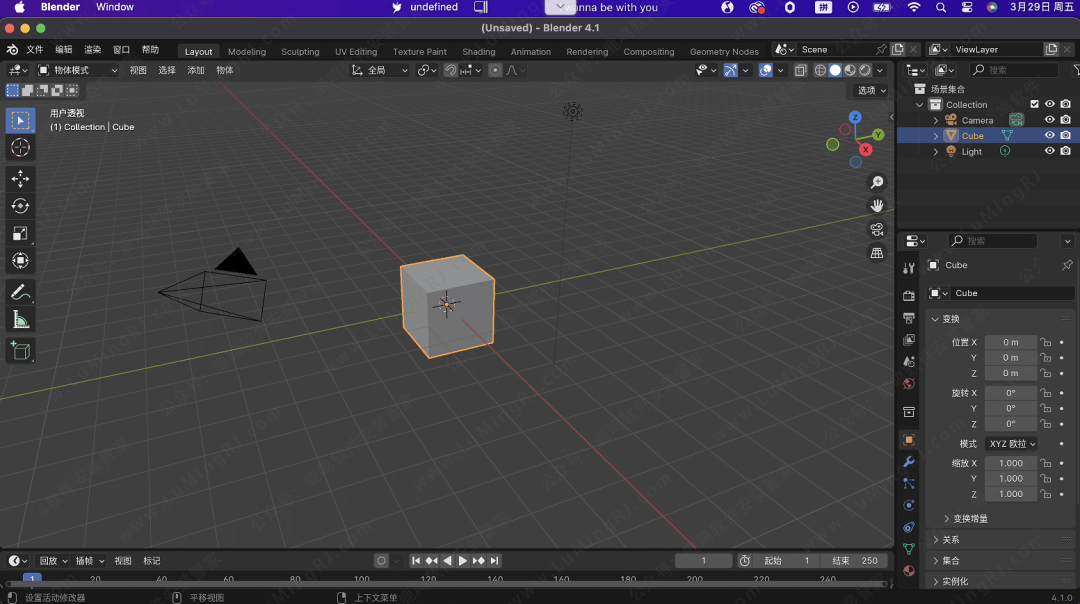Open the 物体模式 mode dropdown

pos(77,70)
